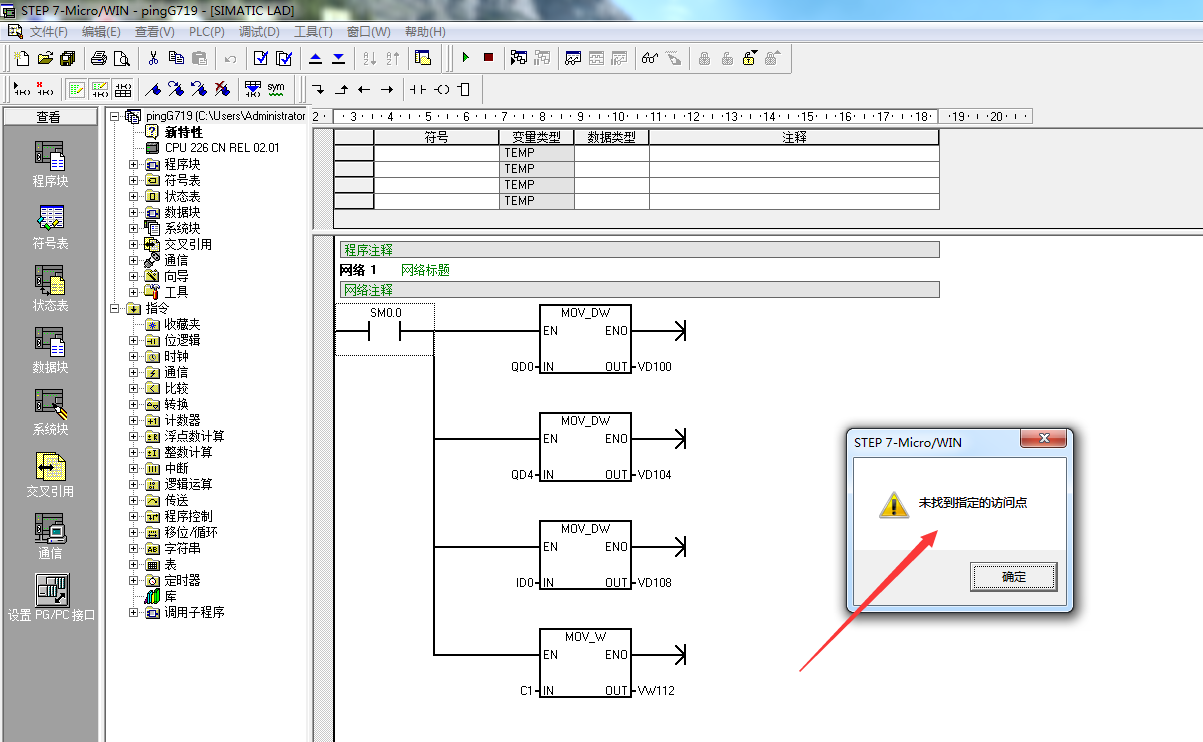Click the VD100 output address
This screenshot has height=742, width=1203.
click(x=654, y=367)
